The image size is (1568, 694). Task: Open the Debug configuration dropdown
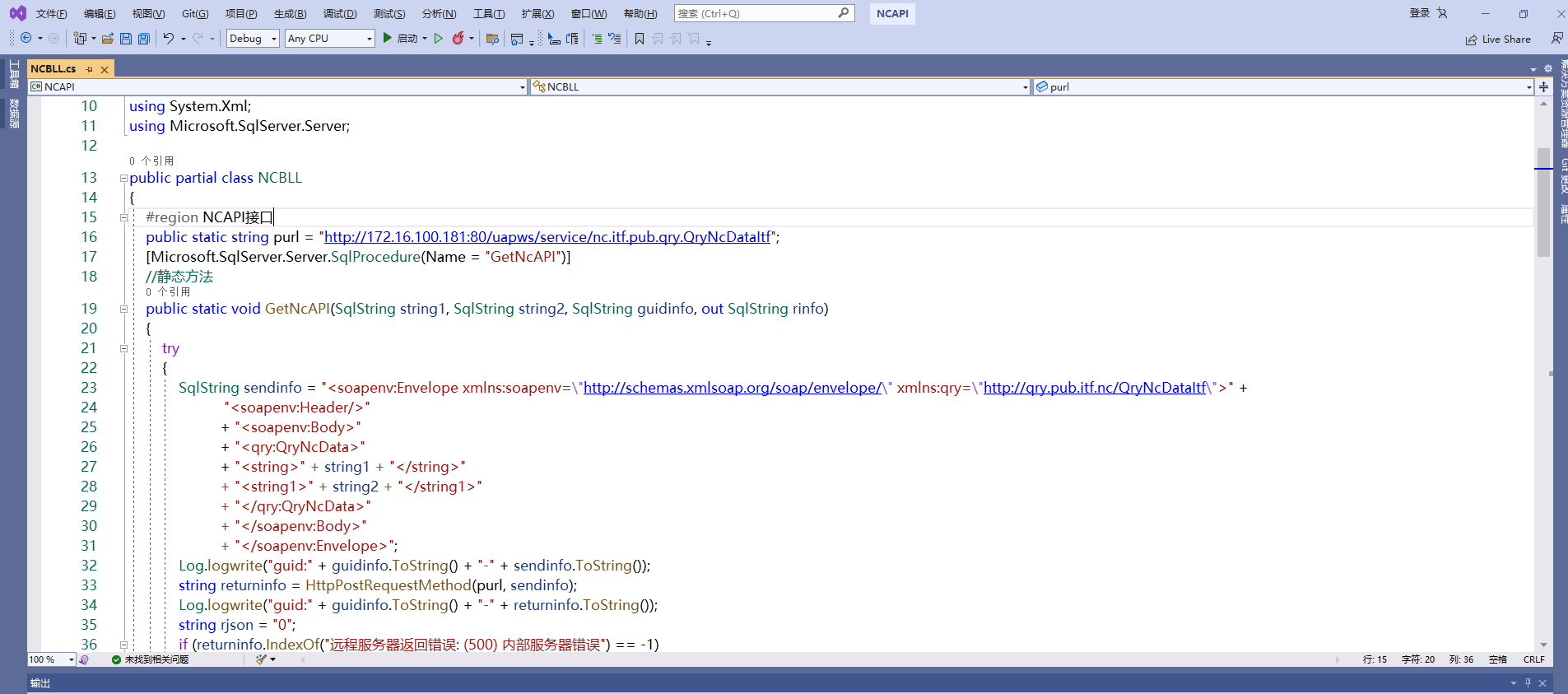pyautogui.click(x=253, y=38)
